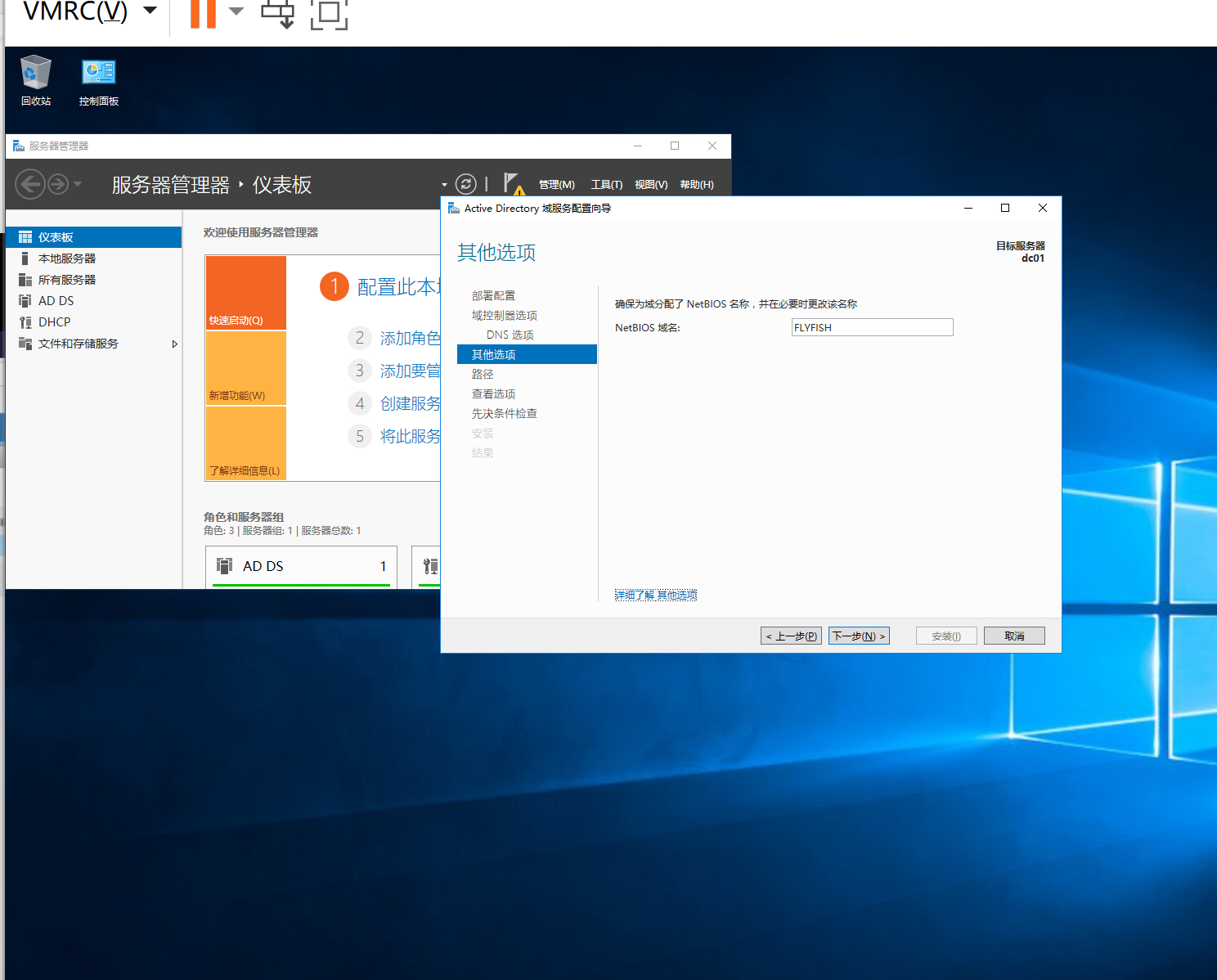Click the 下一步(N) button
The height and width of the screenshot is (980, 1217).
pos(859,636)
